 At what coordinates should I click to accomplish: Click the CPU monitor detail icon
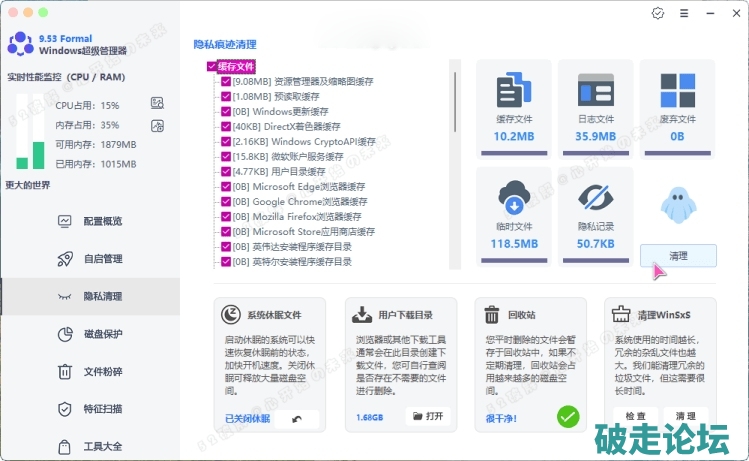(x=157, y=103)
